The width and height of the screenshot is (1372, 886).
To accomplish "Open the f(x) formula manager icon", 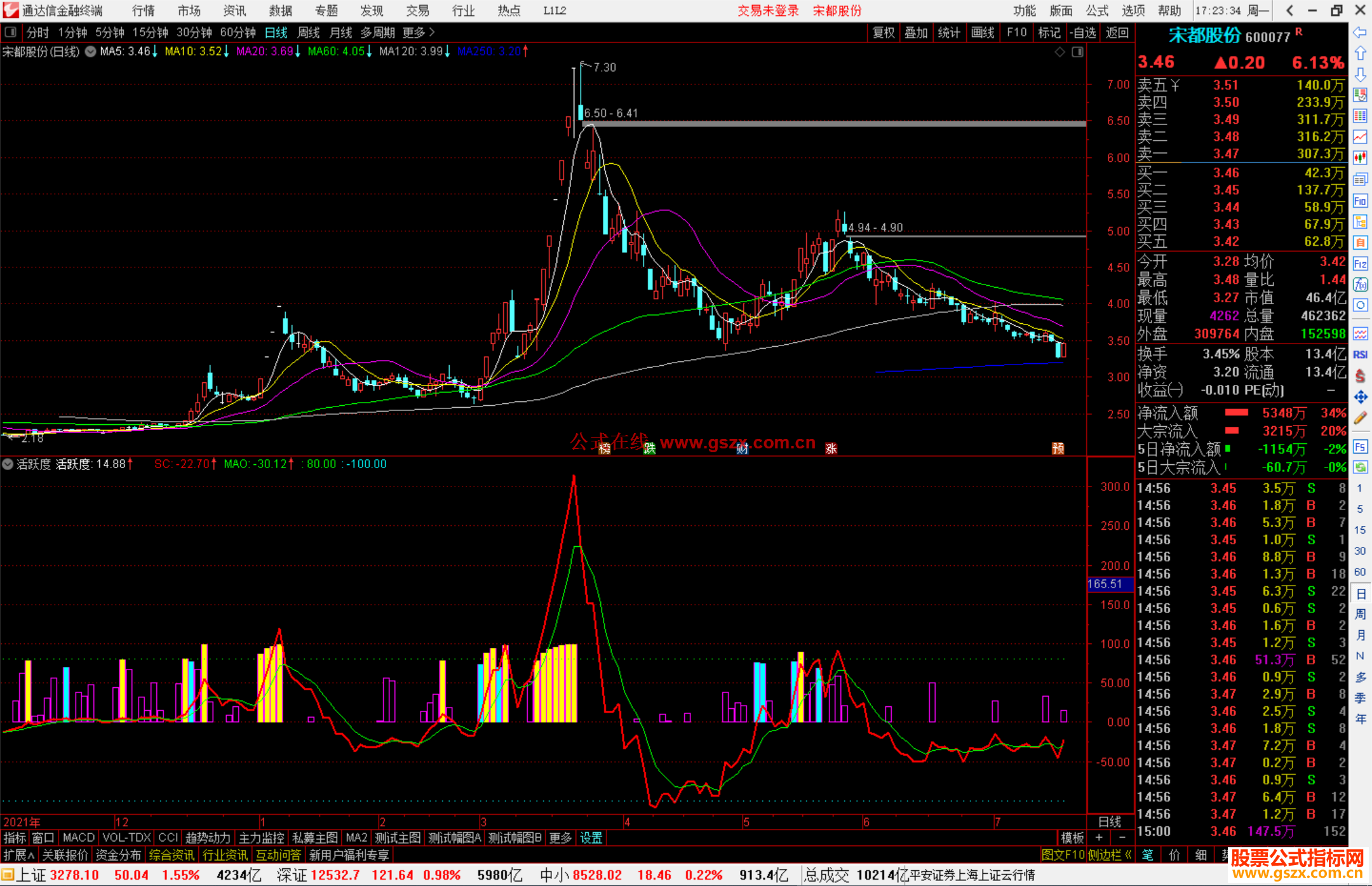I will click(1360, 285).
